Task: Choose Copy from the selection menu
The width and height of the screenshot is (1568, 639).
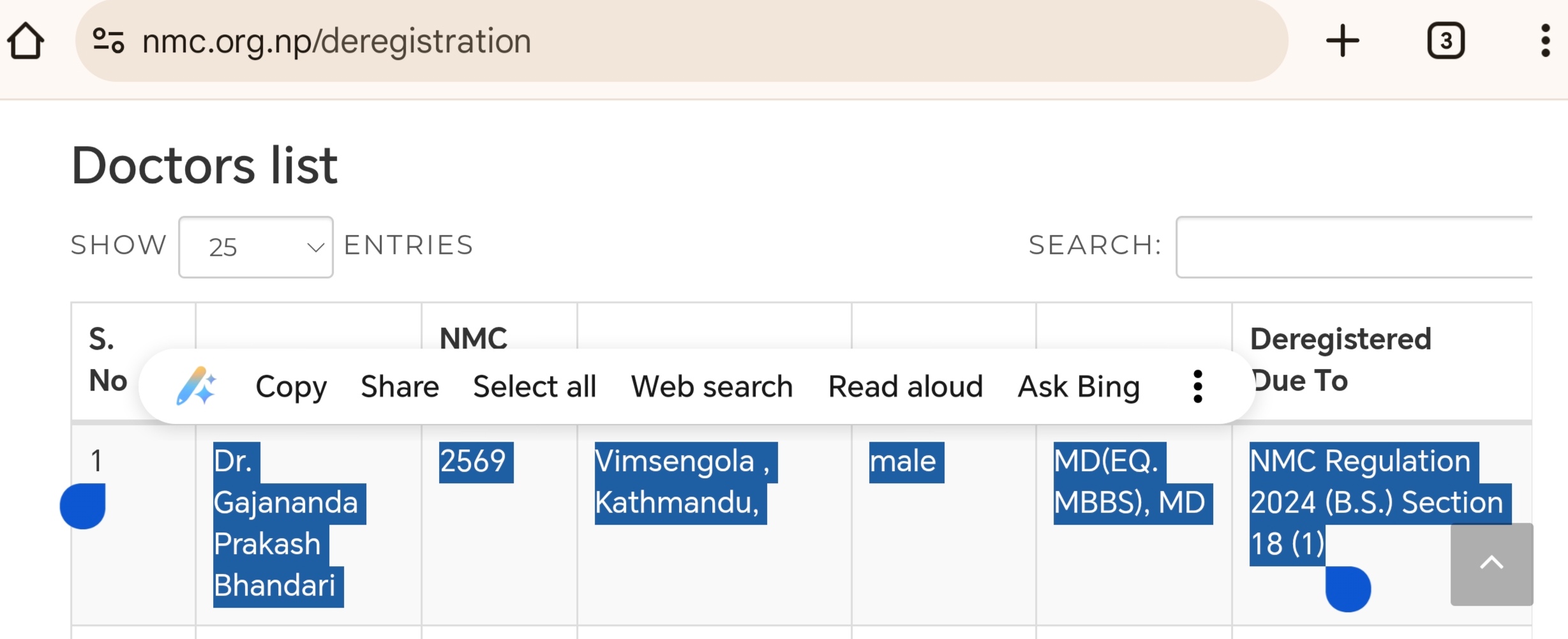Action: coord(291,387)
